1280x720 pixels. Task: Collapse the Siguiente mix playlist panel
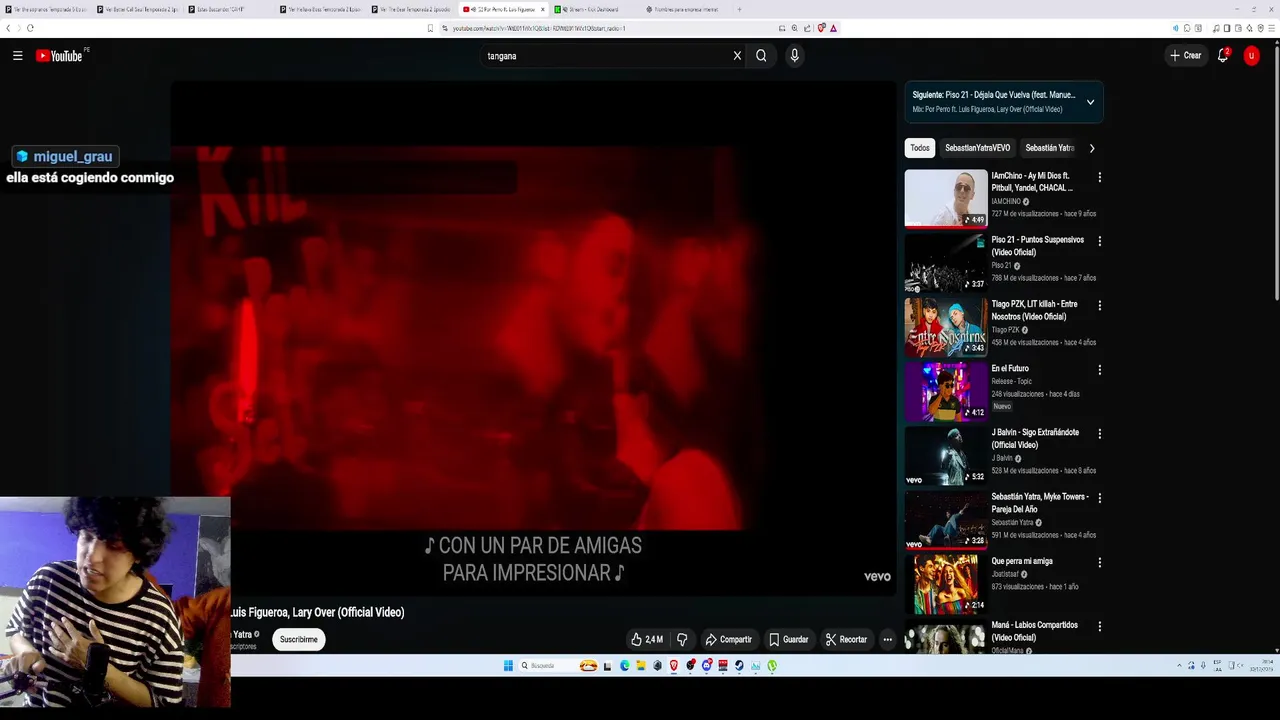coord(1090,102)
